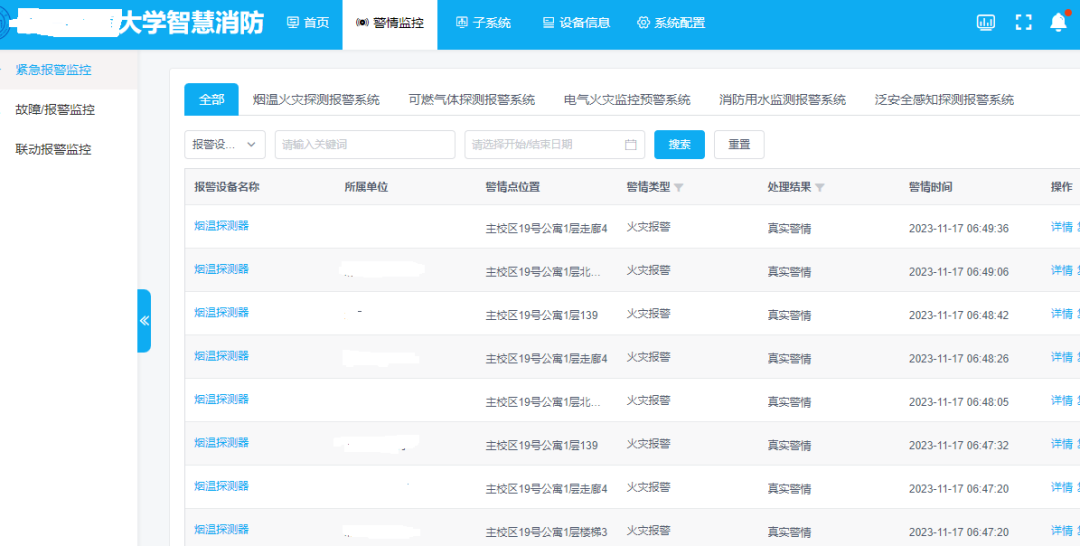Click the blue 搜索 search button
Image resolution: width=1080 pixels, height=546 pixels.
tap(679, 145)
